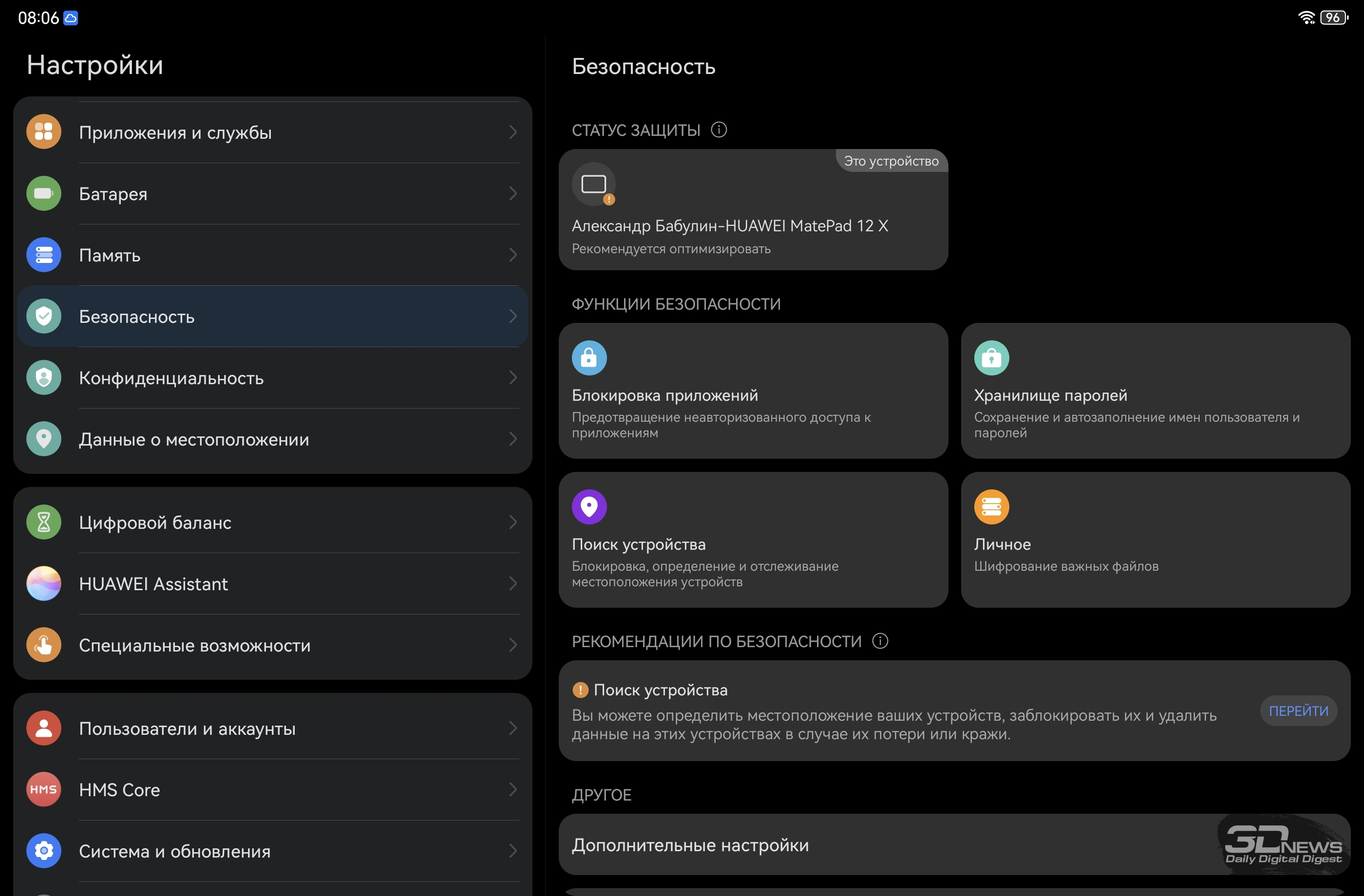Viewport: 1364px width, 896px height.
Task: Select Пользователи и аккаунты menu item
Action: click(273, 728)
